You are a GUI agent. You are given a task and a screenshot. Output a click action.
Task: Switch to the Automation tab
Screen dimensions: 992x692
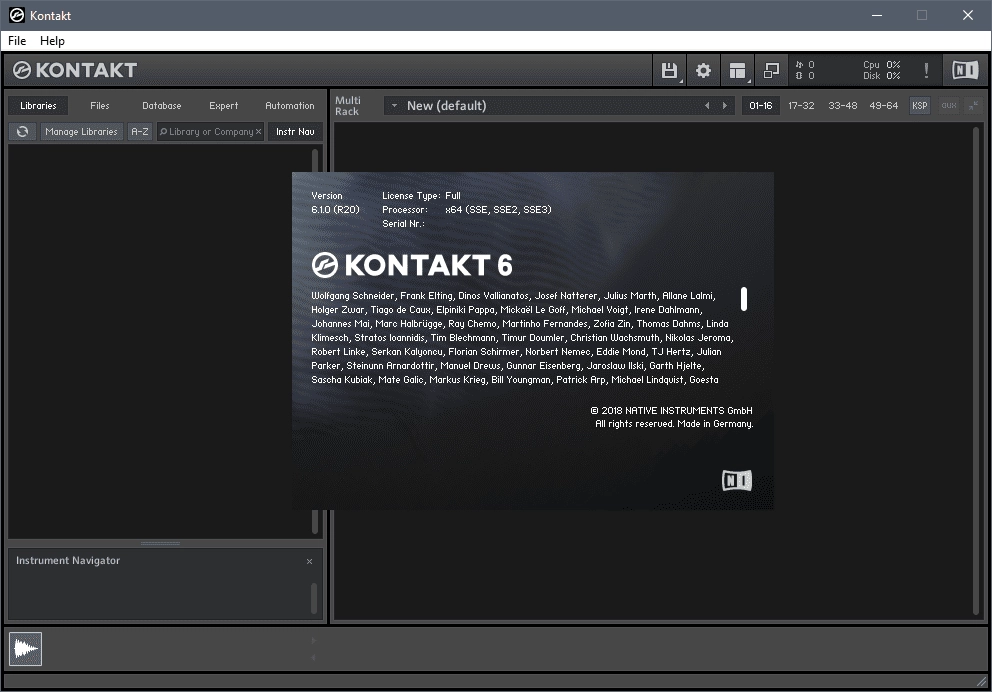coord(290,106)
